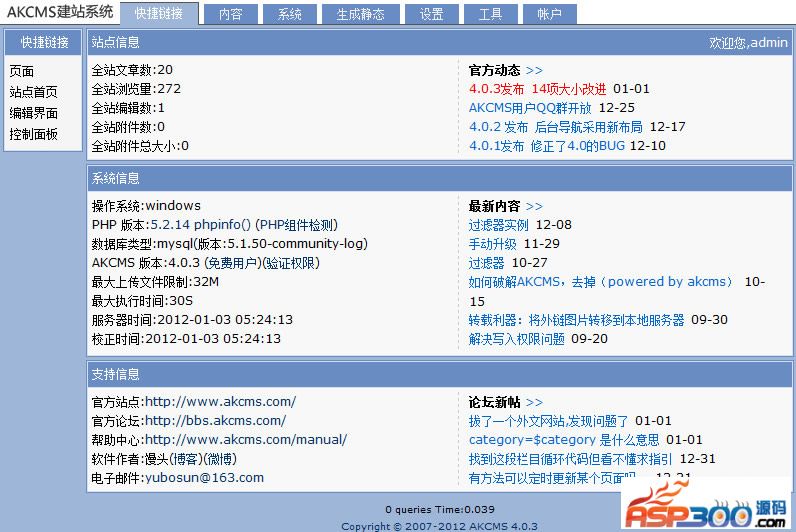Switch to the 帐户 tab

pos(550,14)
